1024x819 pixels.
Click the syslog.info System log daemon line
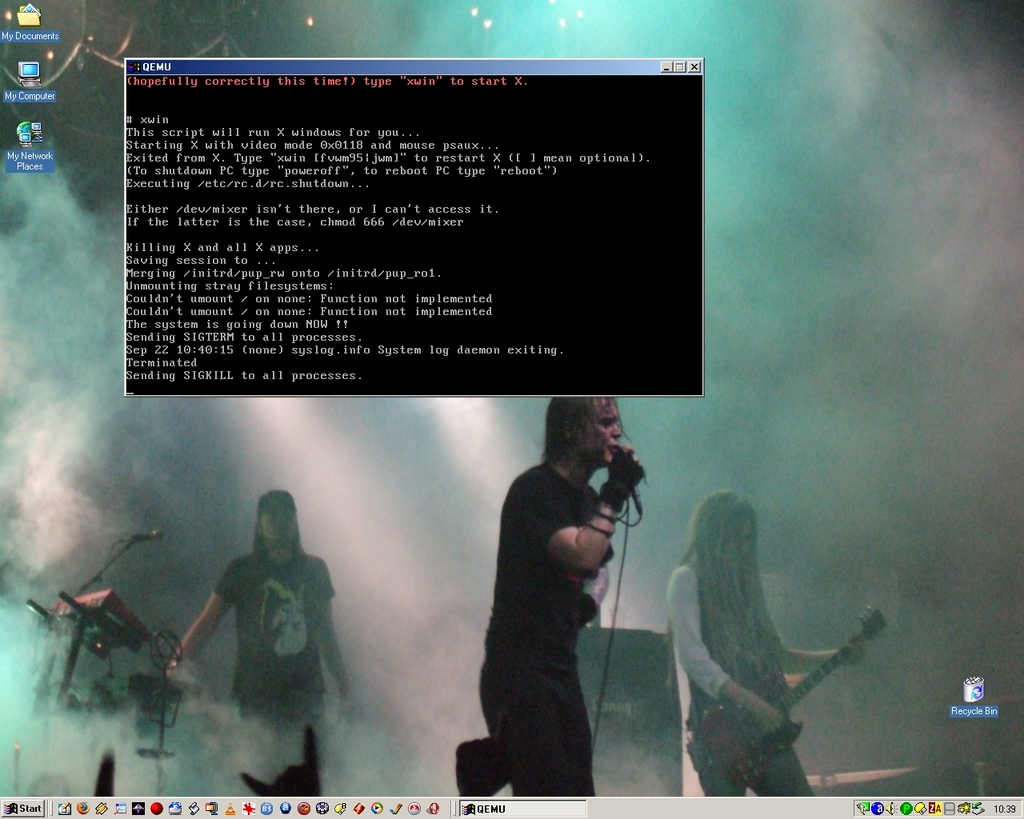(x=344, y=350)
